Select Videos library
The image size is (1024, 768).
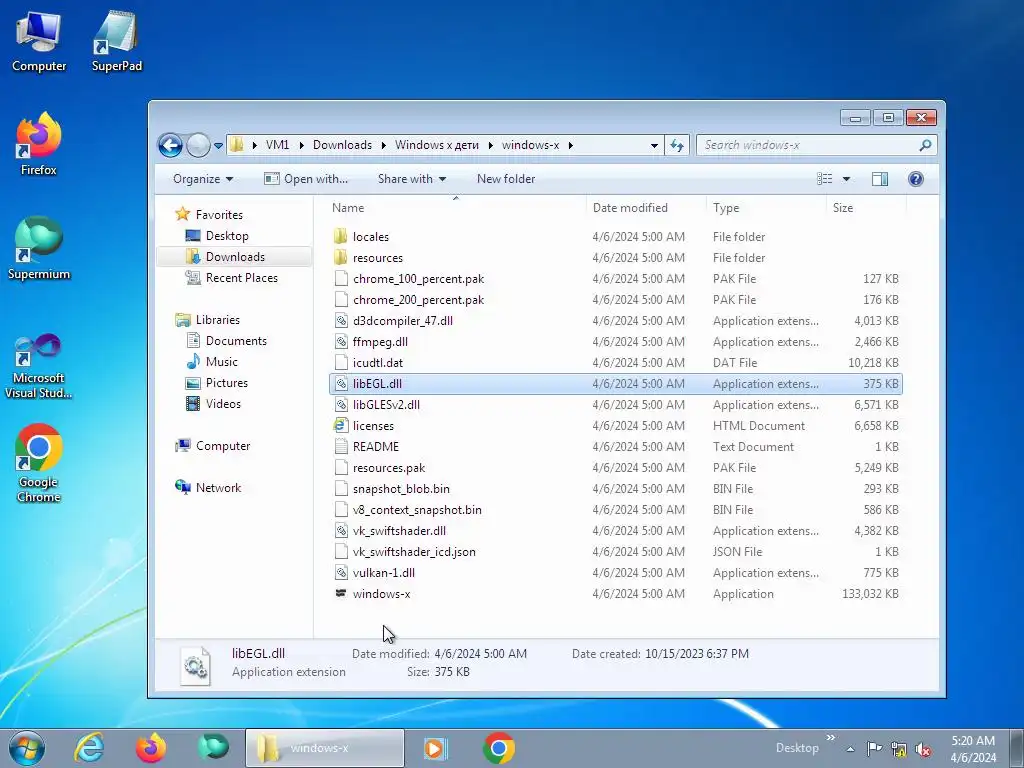click(223, 404)
